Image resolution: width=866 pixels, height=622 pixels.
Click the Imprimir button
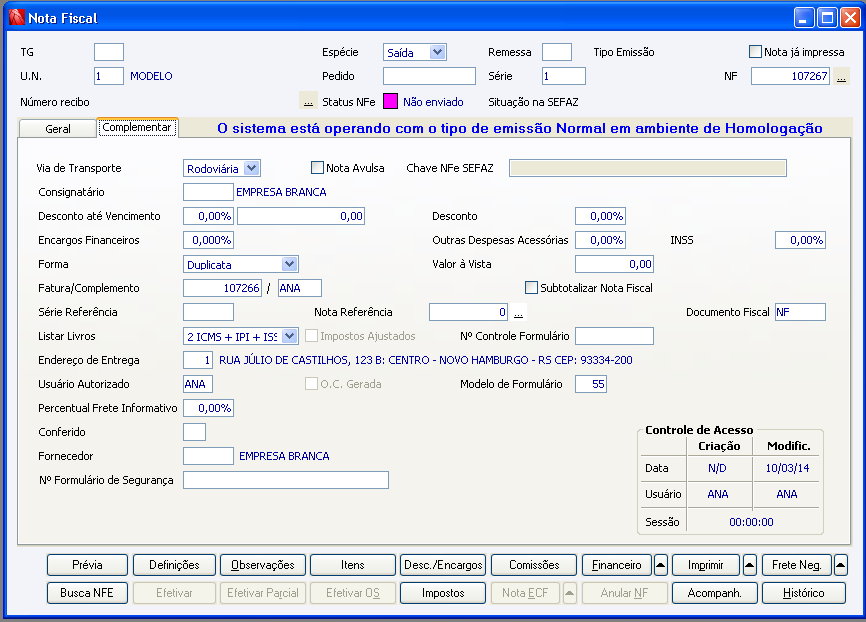705,565
